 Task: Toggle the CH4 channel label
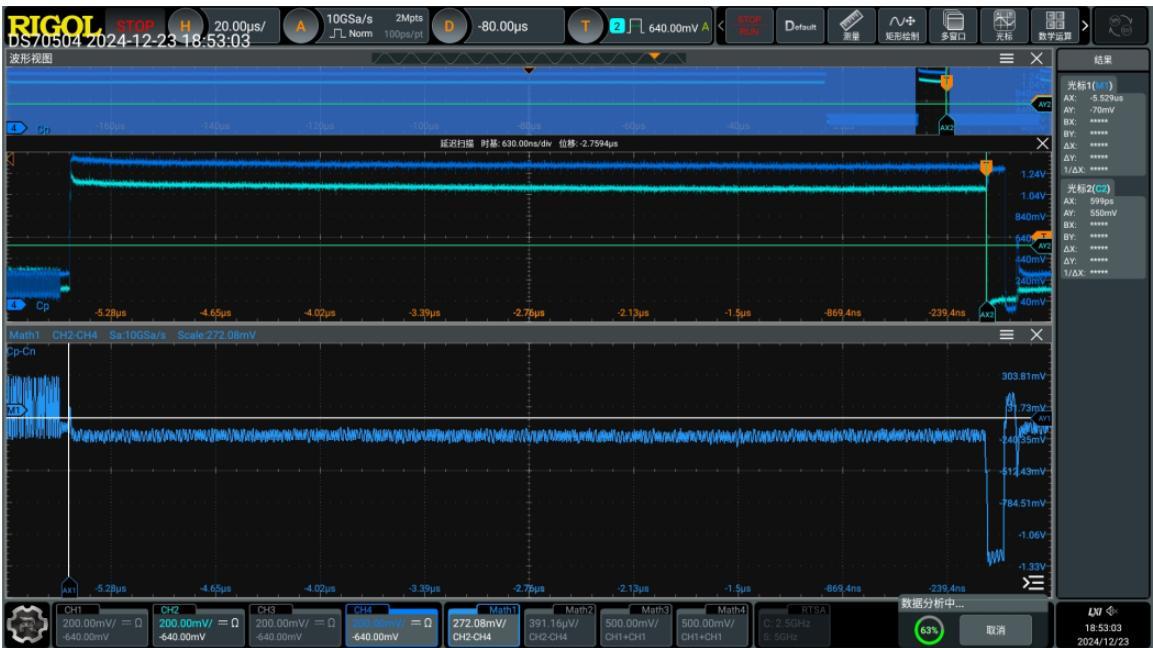tap(363, 610)
